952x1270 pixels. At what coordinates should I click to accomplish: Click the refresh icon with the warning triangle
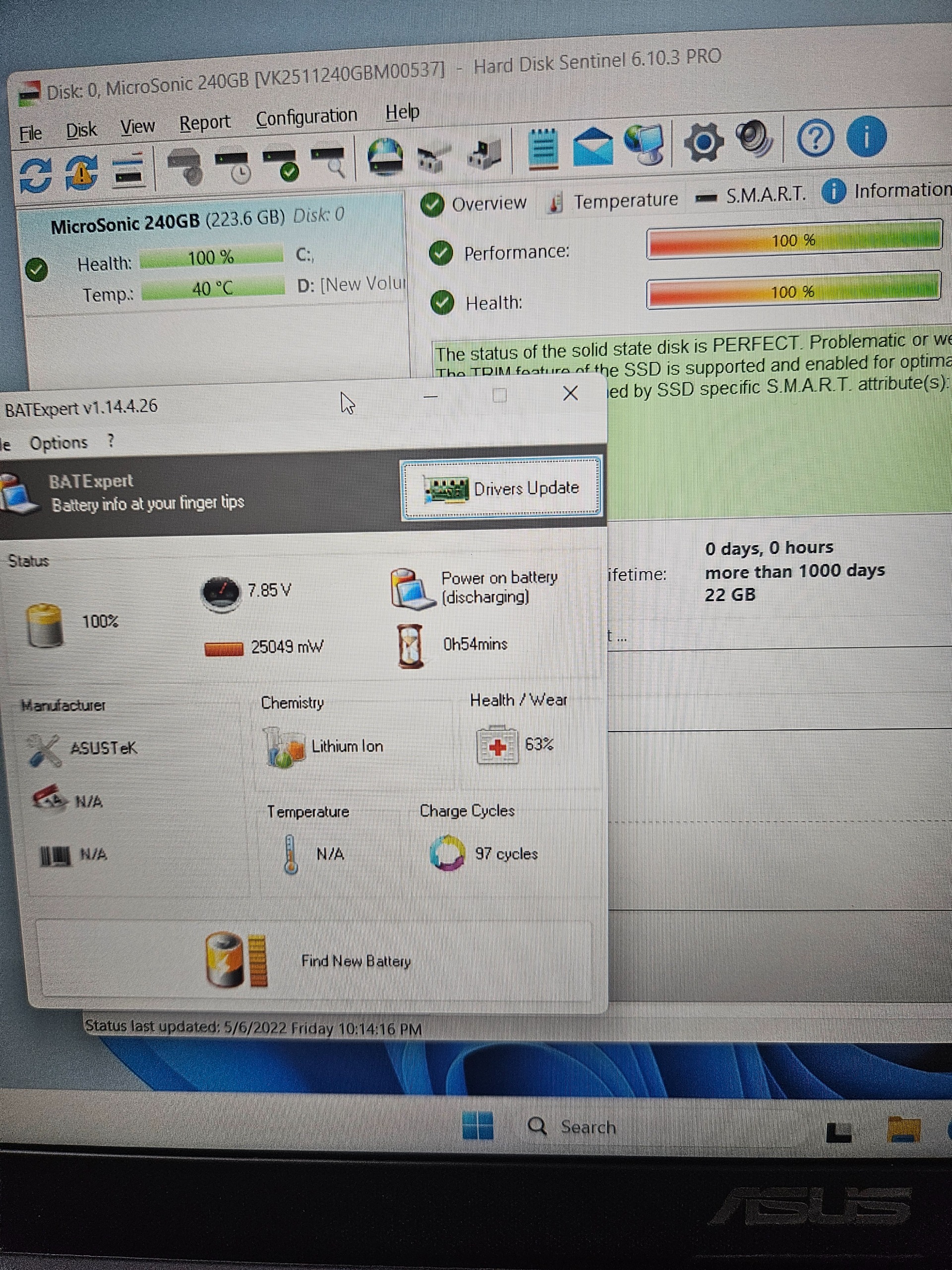[x=81, y=173]
